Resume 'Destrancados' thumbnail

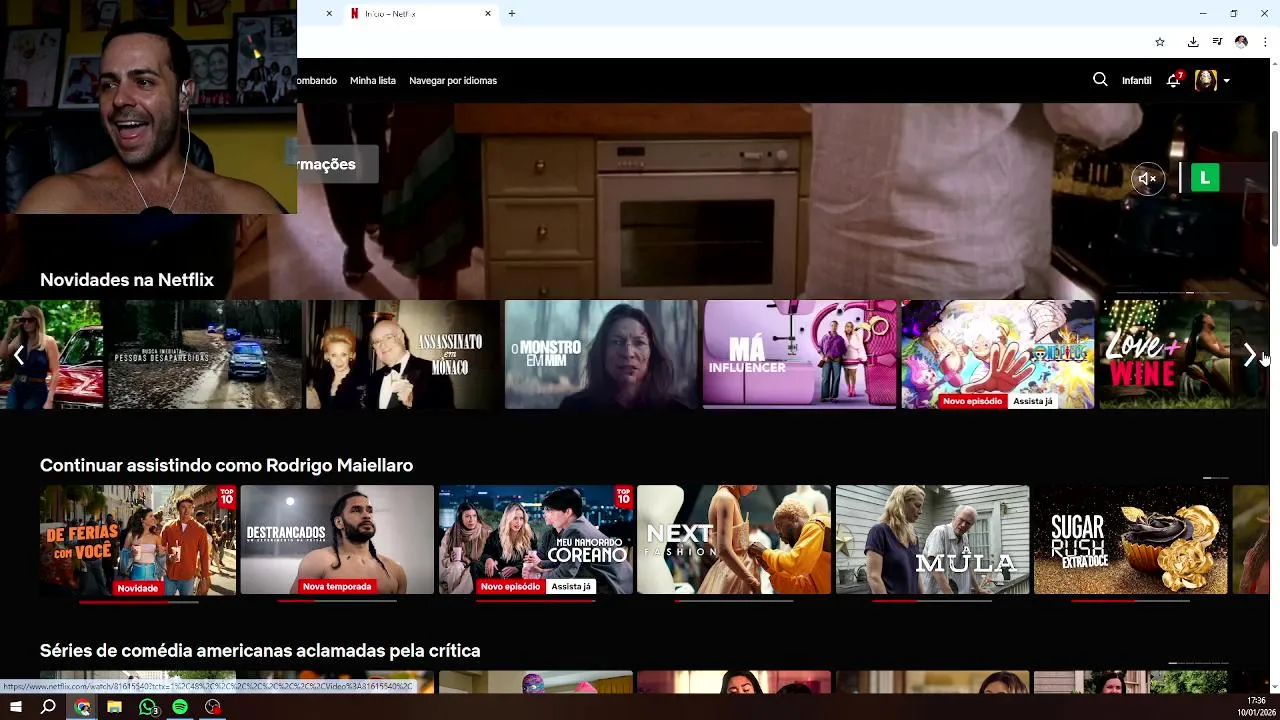pyautogui.click(x=337, y=540)
